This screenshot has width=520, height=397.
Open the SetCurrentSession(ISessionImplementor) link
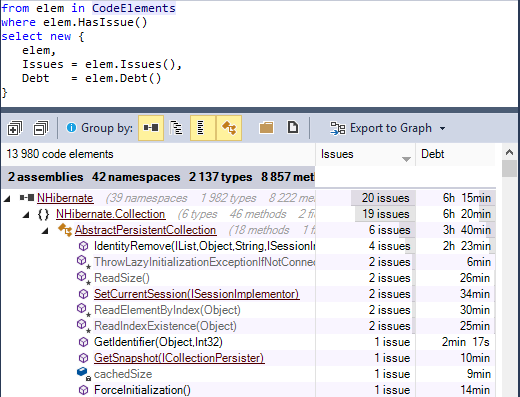[x=197, y=294]
